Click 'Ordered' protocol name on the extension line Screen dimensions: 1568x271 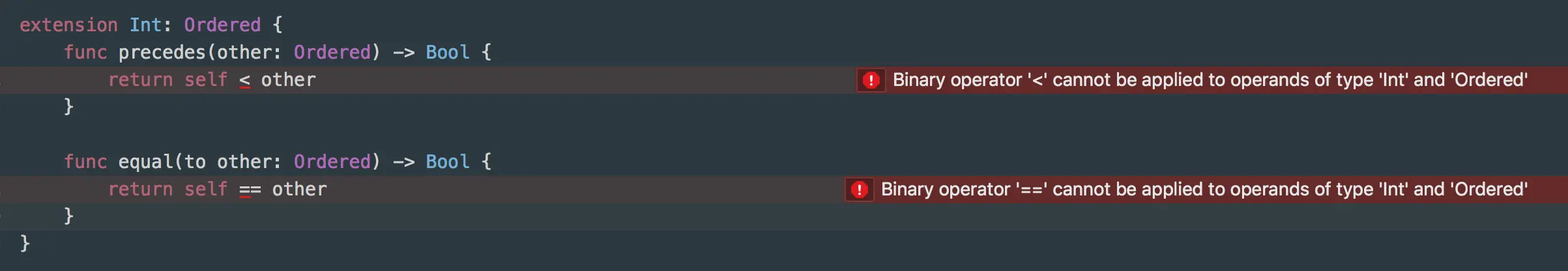[x=222, y=25]
